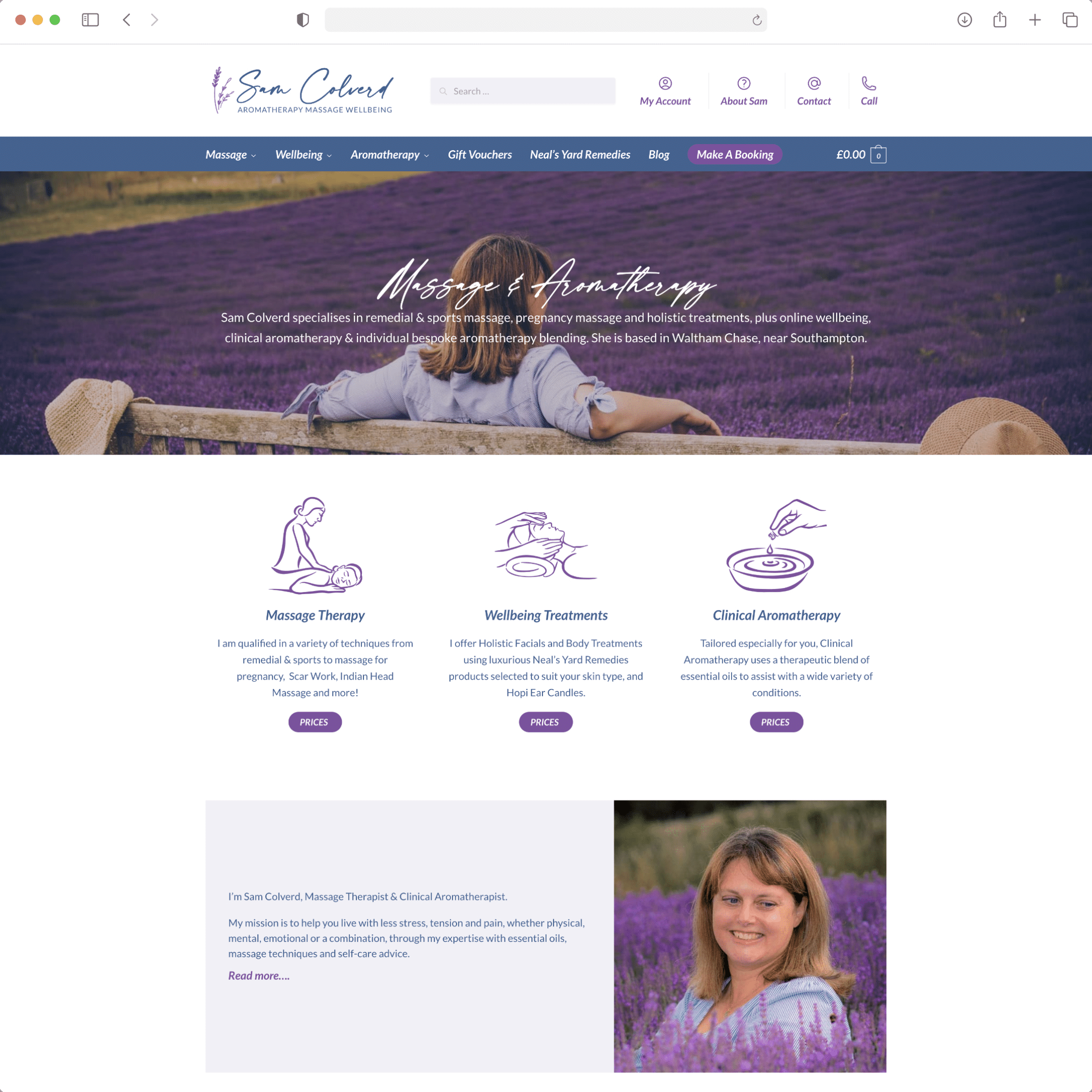The width and height of the screenshot is (1092, 1092).
Task: Click the Read more link in bio section
Action: pos(257,975)
